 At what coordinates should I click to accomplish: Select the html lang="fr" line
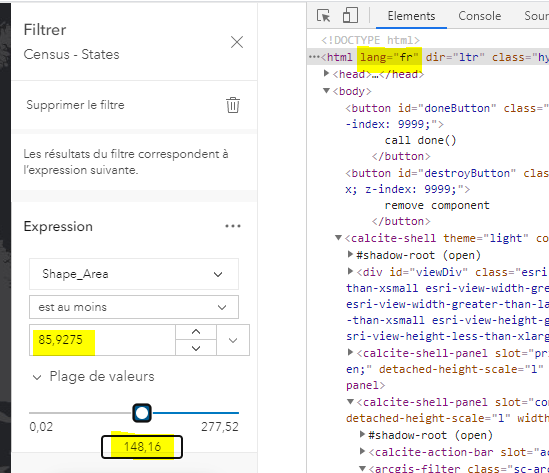428,57
